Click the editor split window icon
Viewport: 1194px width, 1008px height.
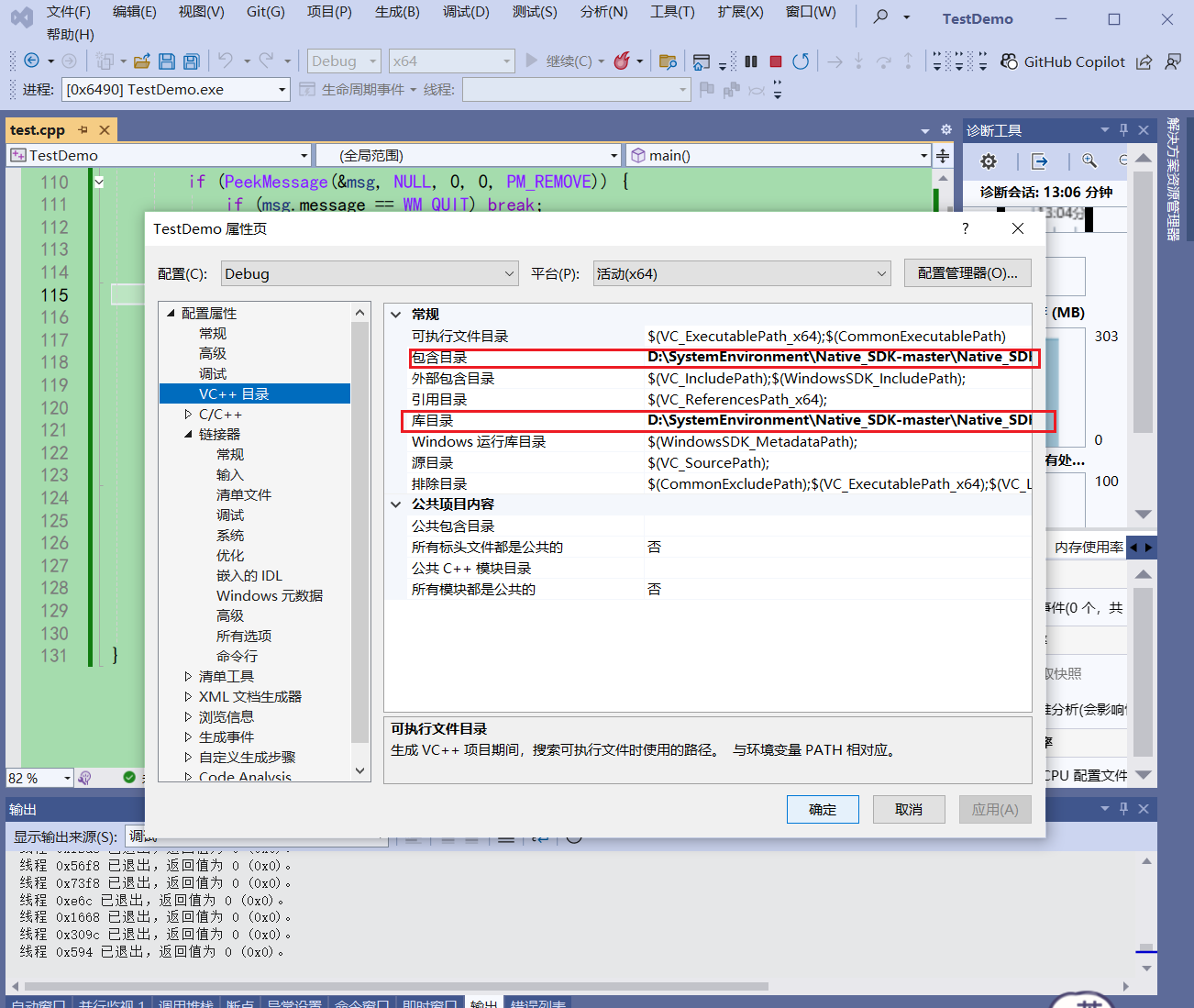tap(943, 155)
